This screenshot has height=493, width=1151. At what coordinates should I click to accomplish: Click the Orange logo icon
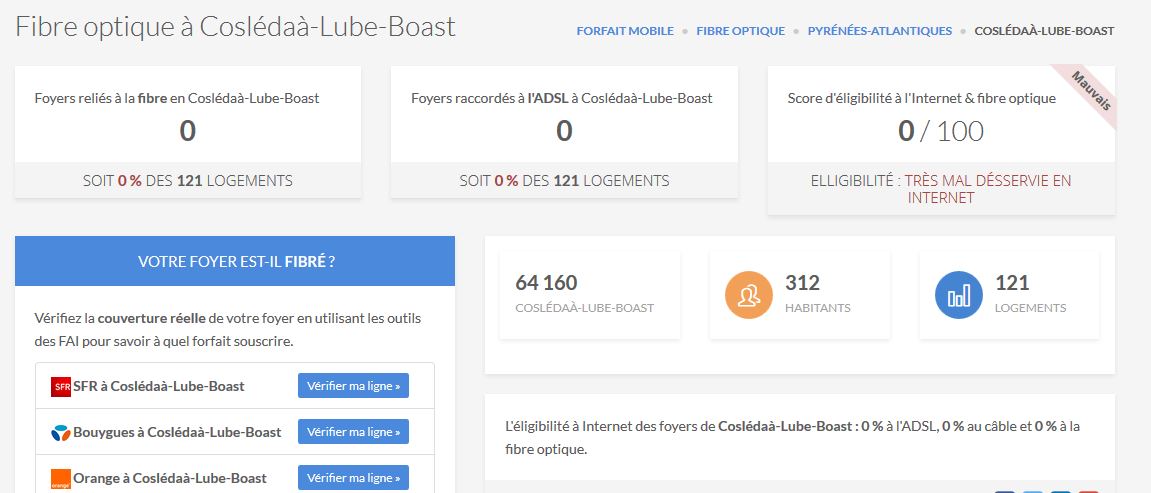[61, 478]
